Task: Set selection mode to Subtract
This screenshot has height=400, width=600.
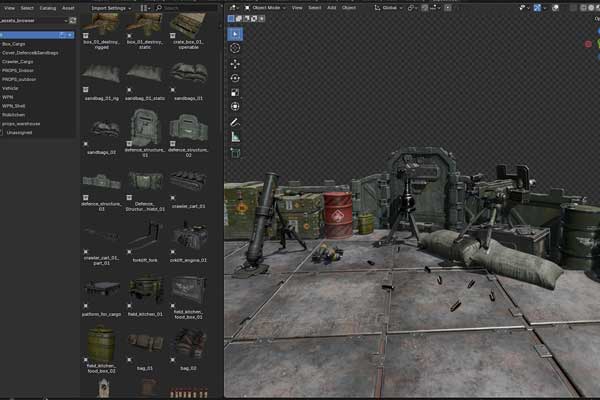Action: (246, 18)
